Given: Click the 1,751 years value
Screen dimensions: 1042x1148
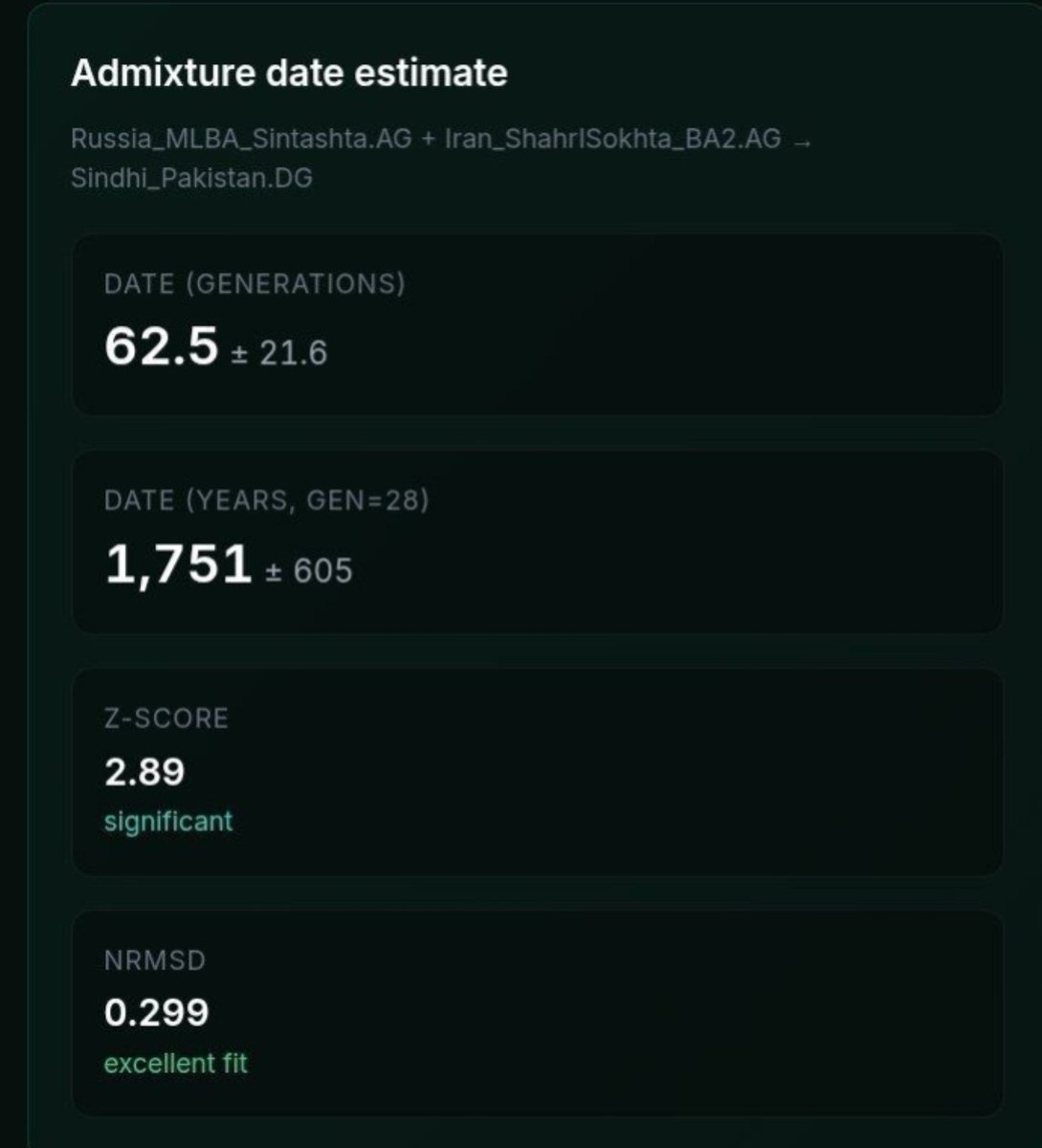Looking at the screenshot, I should click(178, 564).
